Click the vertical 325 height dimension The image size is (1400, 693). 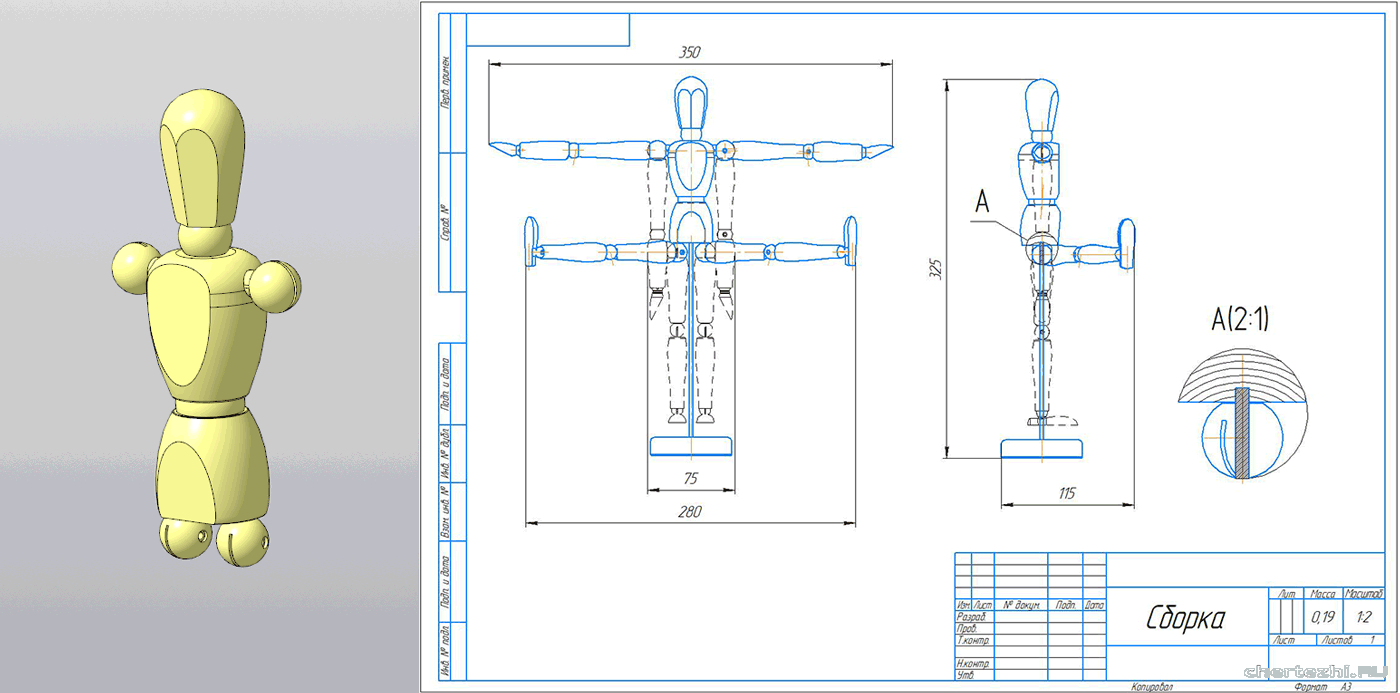coord(933,270)
